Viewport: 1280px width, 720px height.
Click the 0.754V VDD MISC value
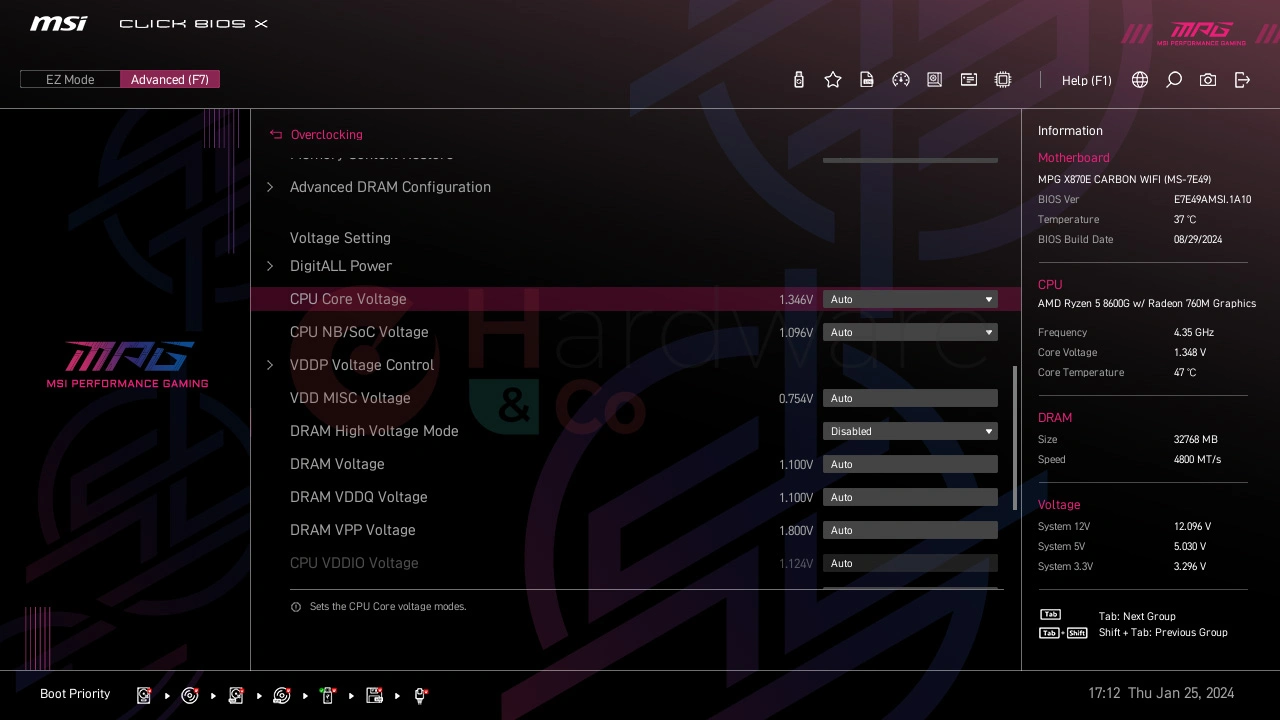pyautogui.click(x=796, y=399)
